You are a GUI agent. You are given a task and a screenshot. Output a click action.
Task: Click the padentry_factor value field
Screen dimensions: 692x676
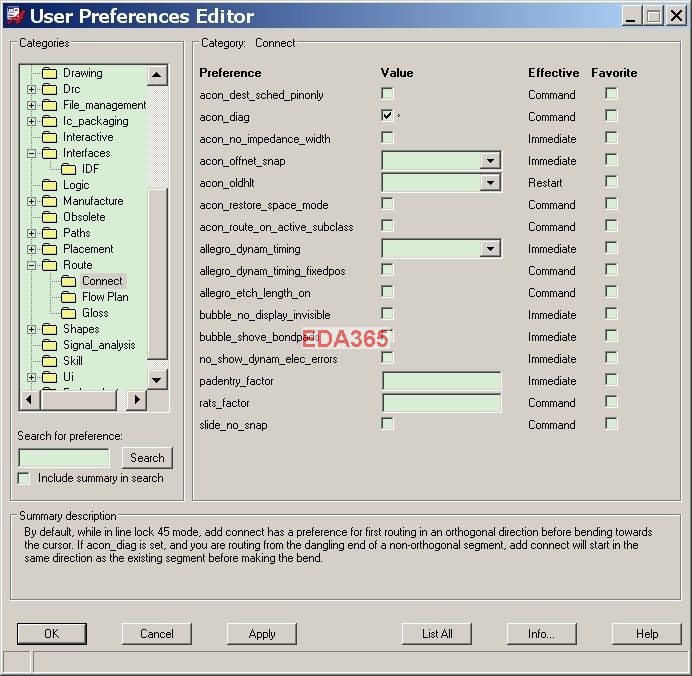click(441, 381)
